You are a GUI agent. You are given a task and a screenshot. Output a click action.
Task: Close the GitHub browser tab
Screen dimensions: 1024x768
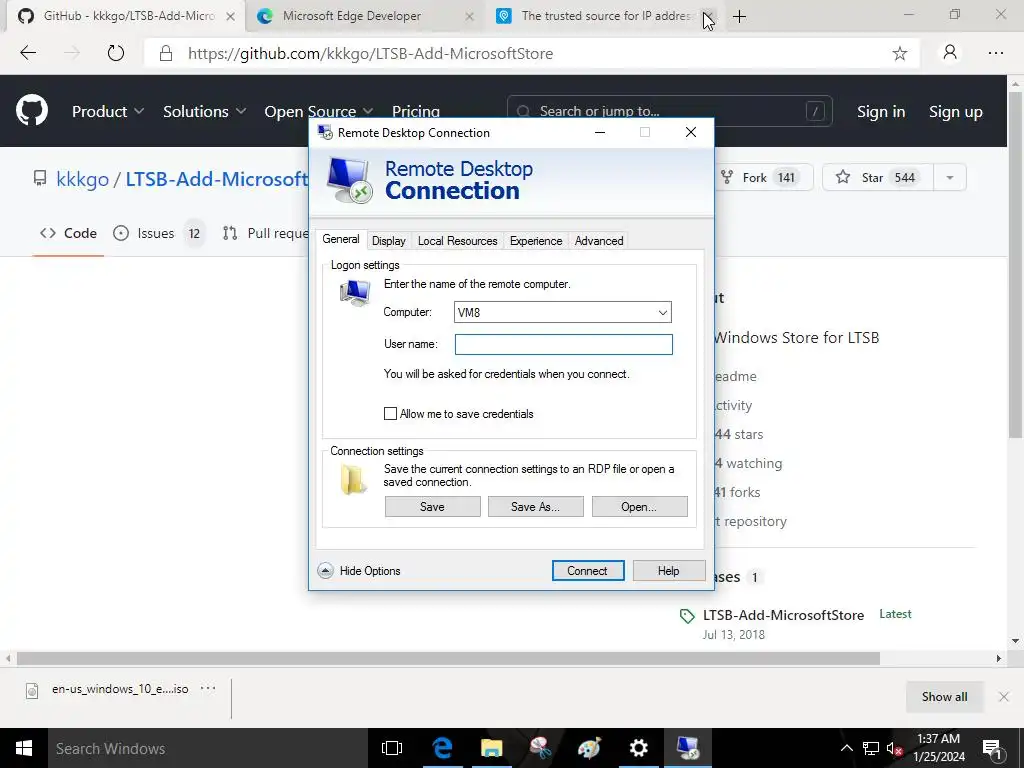click(x=231, y=16)
